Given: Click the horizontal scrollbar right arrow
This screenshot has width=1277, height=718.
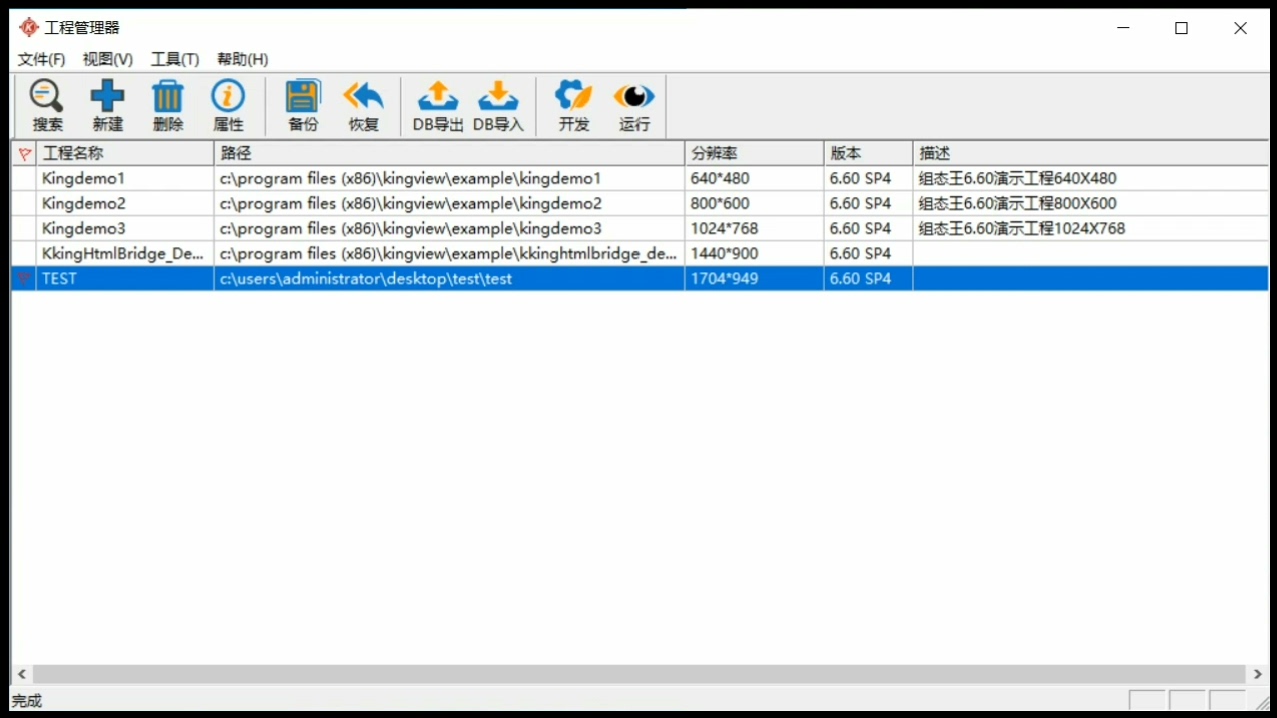Looking at the screenshot, I should coord(1259,675).
